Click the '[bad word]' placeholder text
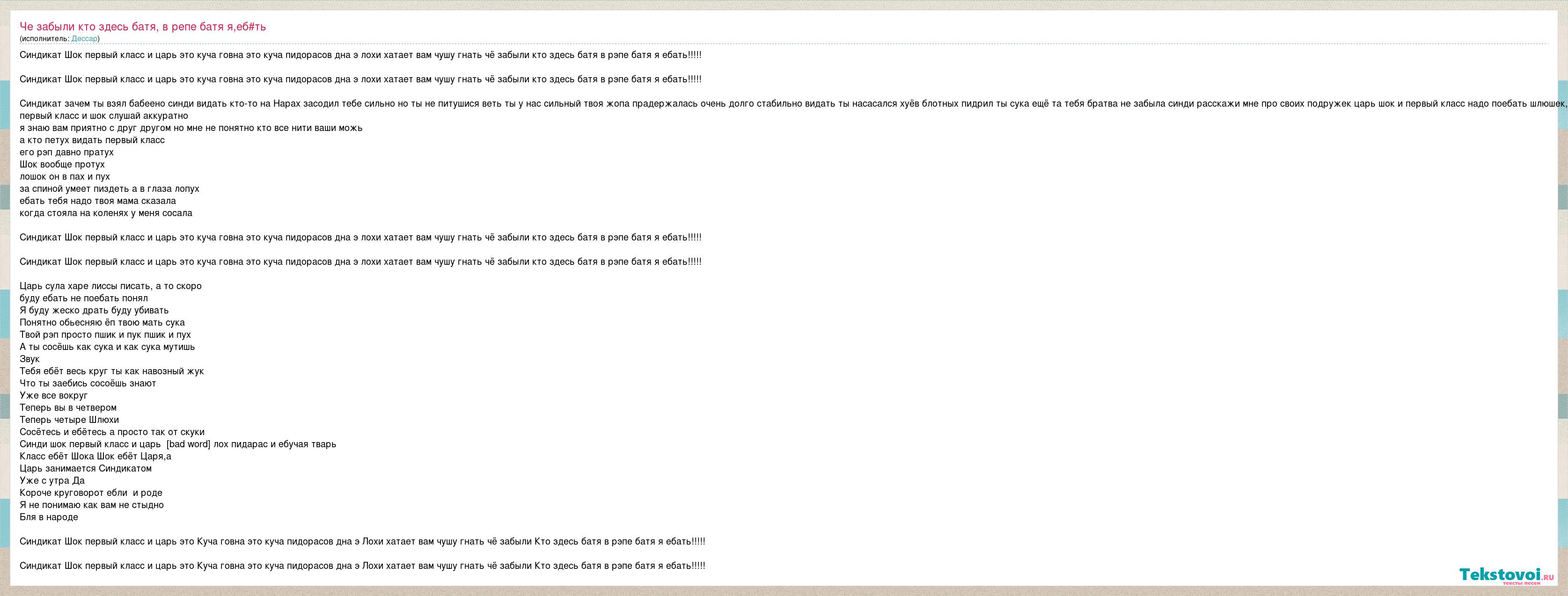The image size is (1568, 596). pyautogui.click(x=188, y=444)
